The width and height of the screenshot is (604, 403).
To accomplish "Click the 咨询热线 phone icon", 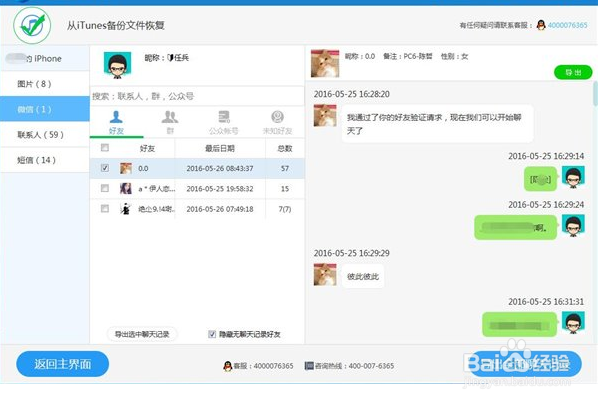I will [309, 366].
